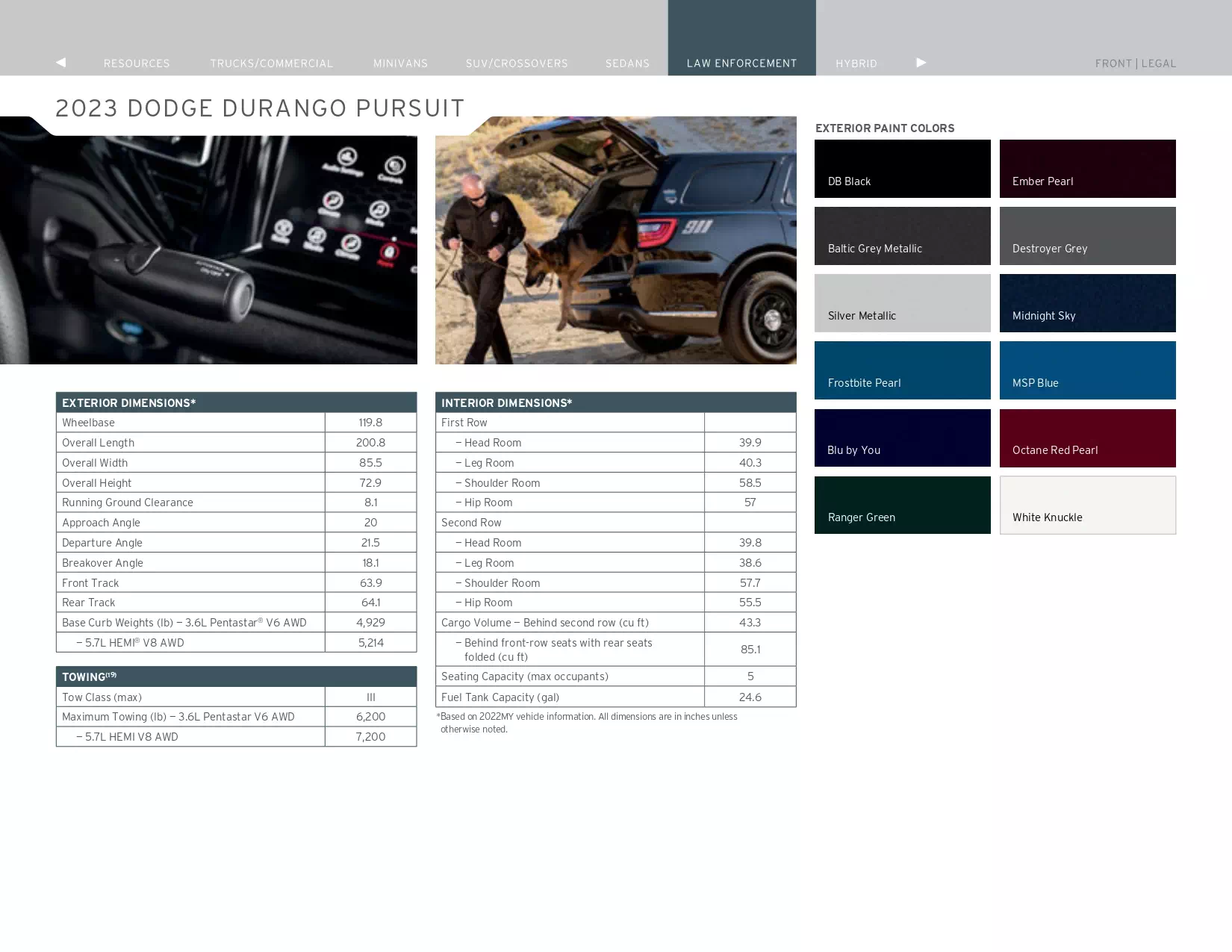Click the Departure Angle row label
This screenshot has width=1232, height=952.
102,543
